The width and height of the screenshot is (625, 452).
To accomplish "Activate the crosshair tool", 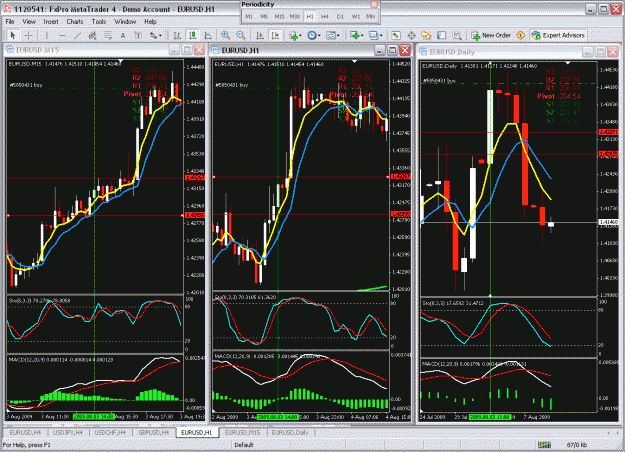I will [x=28, y=35].
